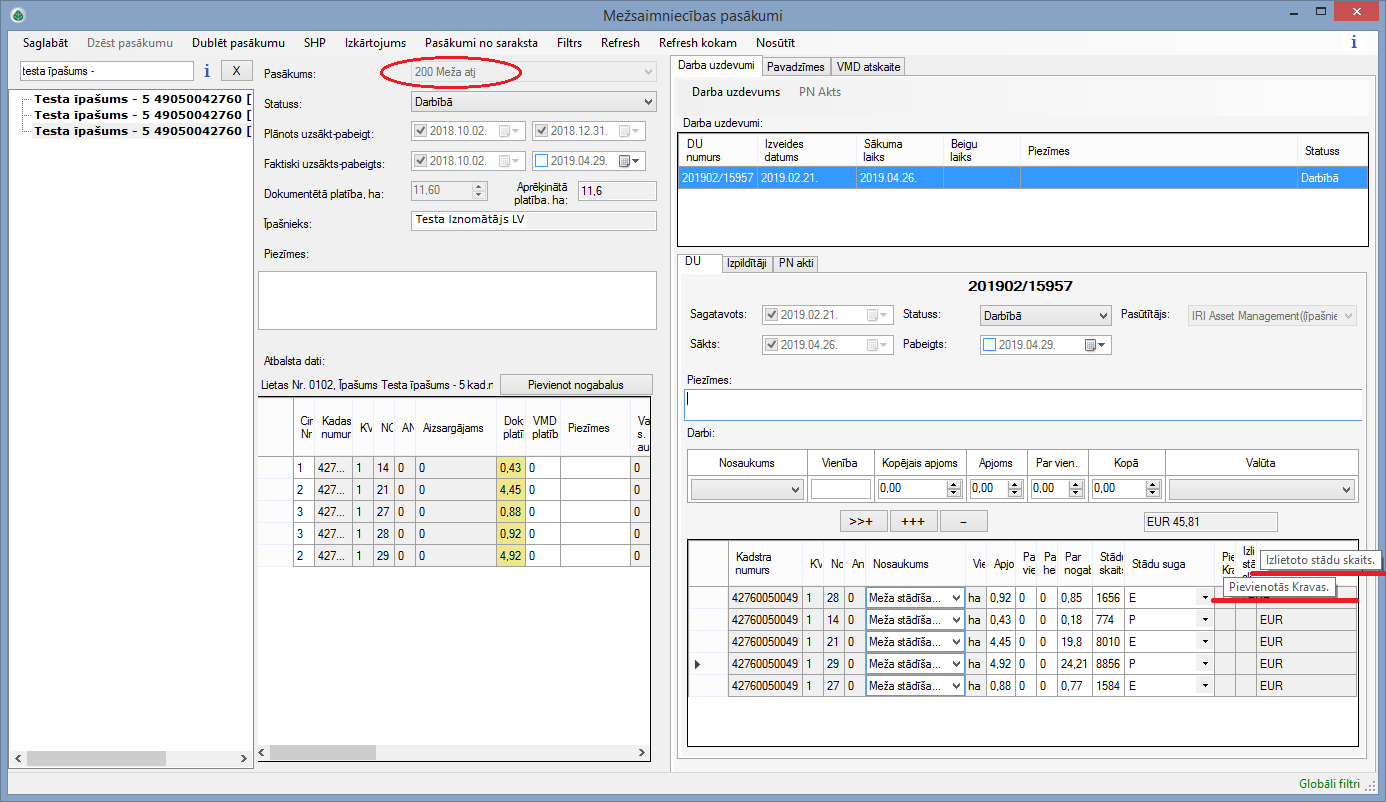
Task: Click row selector arrow in the works grid
Action: (697, 664)
